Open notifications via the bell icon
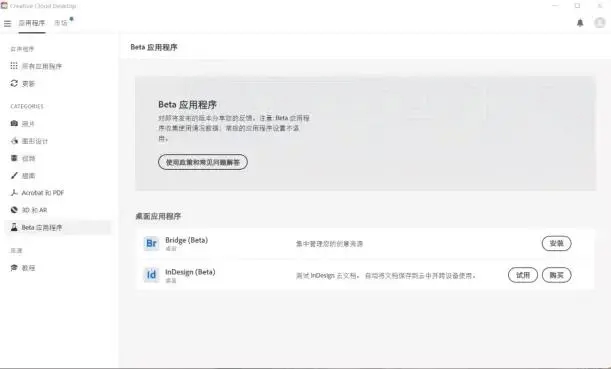Screen dimensions: 611x369 click(x=580, y=23)
